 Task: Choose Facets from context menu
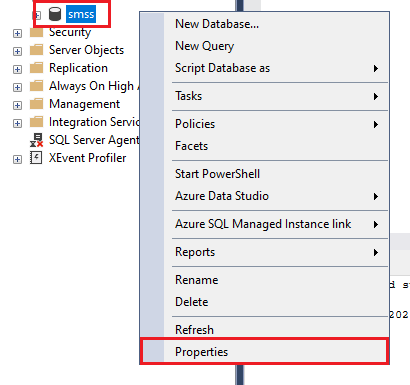point(264,146)
